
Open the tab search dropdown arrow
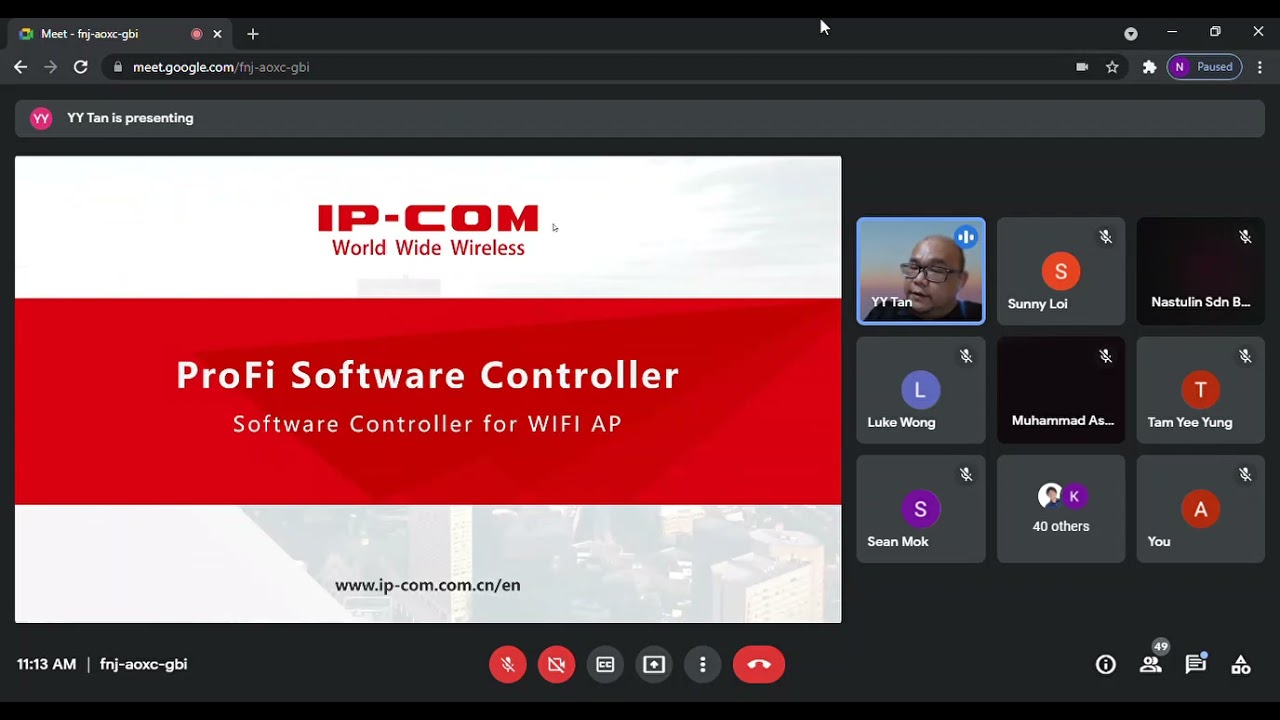[x=1131, y=33]
